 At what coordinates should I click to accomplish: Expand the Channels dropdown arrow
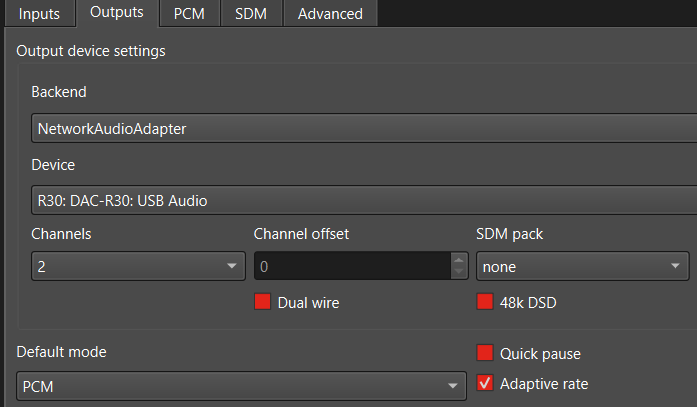(231, 267)
